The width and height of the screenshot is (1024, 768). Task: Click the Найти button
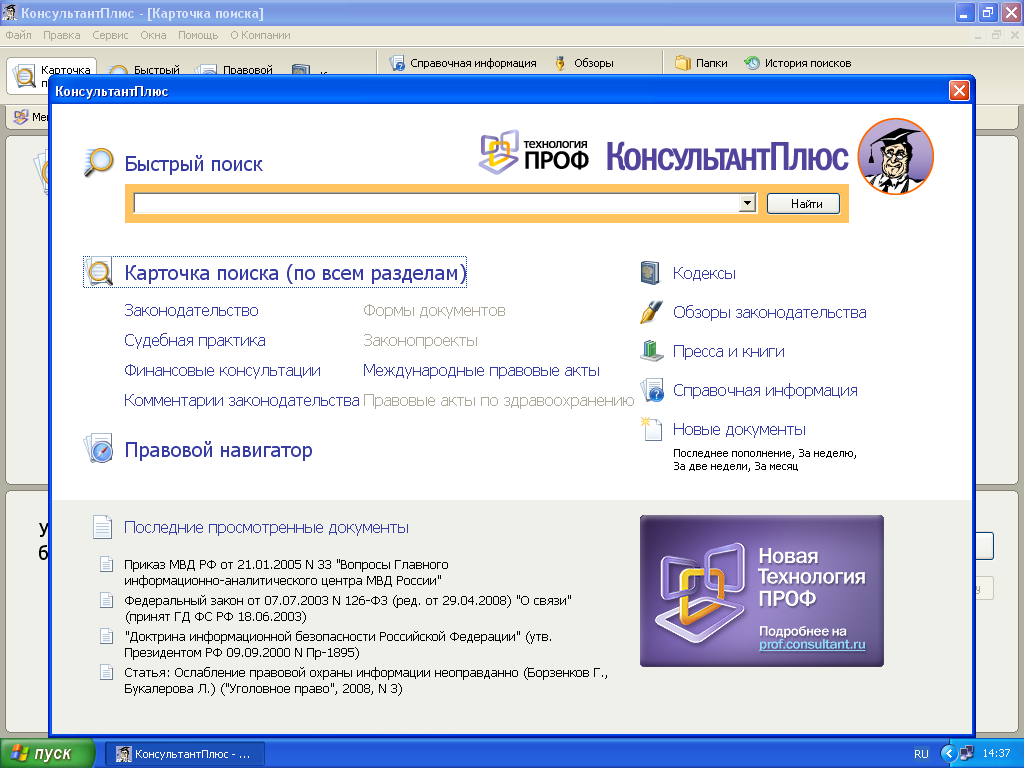pyautogui.click(x=803, y=204)
